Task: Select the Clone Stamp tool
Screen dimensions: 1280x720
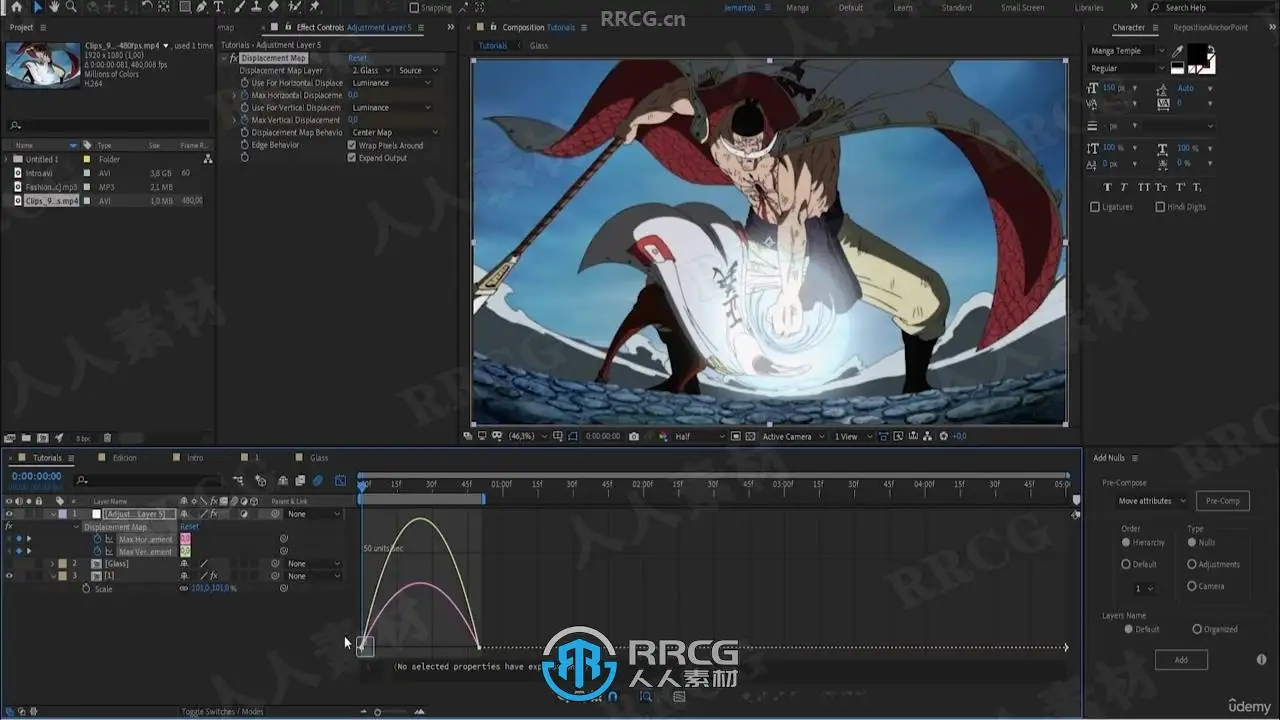Action: [x=255, y=7]
